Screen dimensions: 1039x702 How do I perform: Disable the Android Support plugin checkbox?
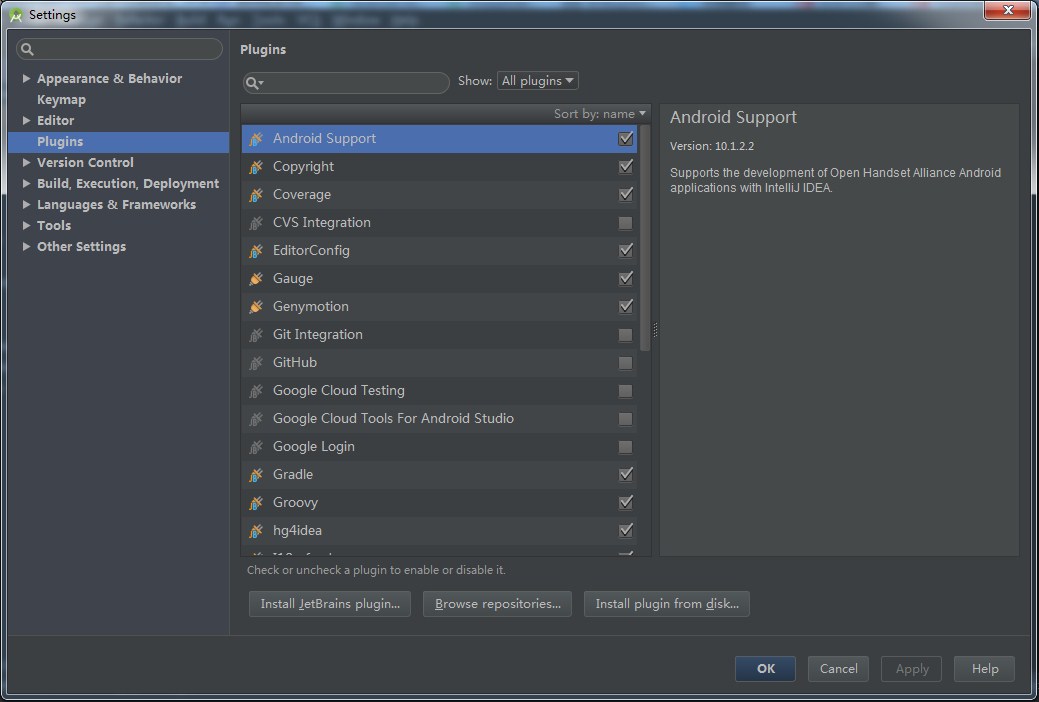pos(626,139)
